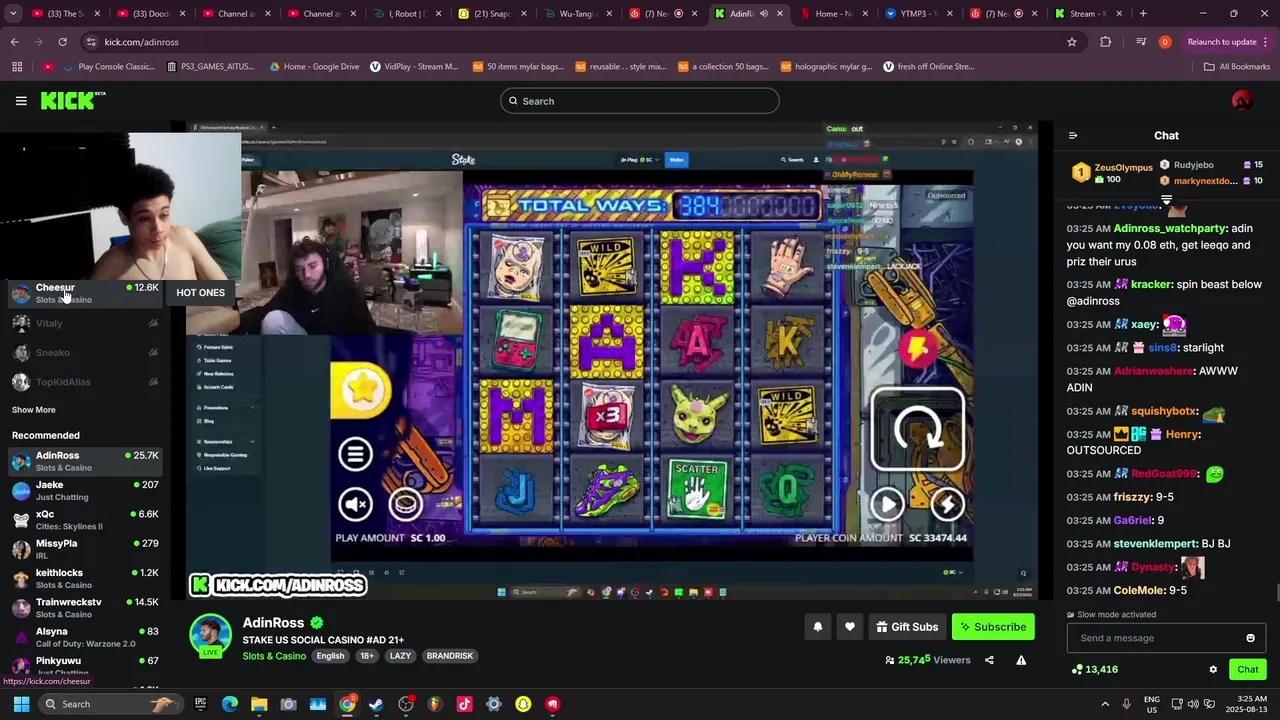Click the LAZY tag
1280x720 pixels.
[400, 656]
